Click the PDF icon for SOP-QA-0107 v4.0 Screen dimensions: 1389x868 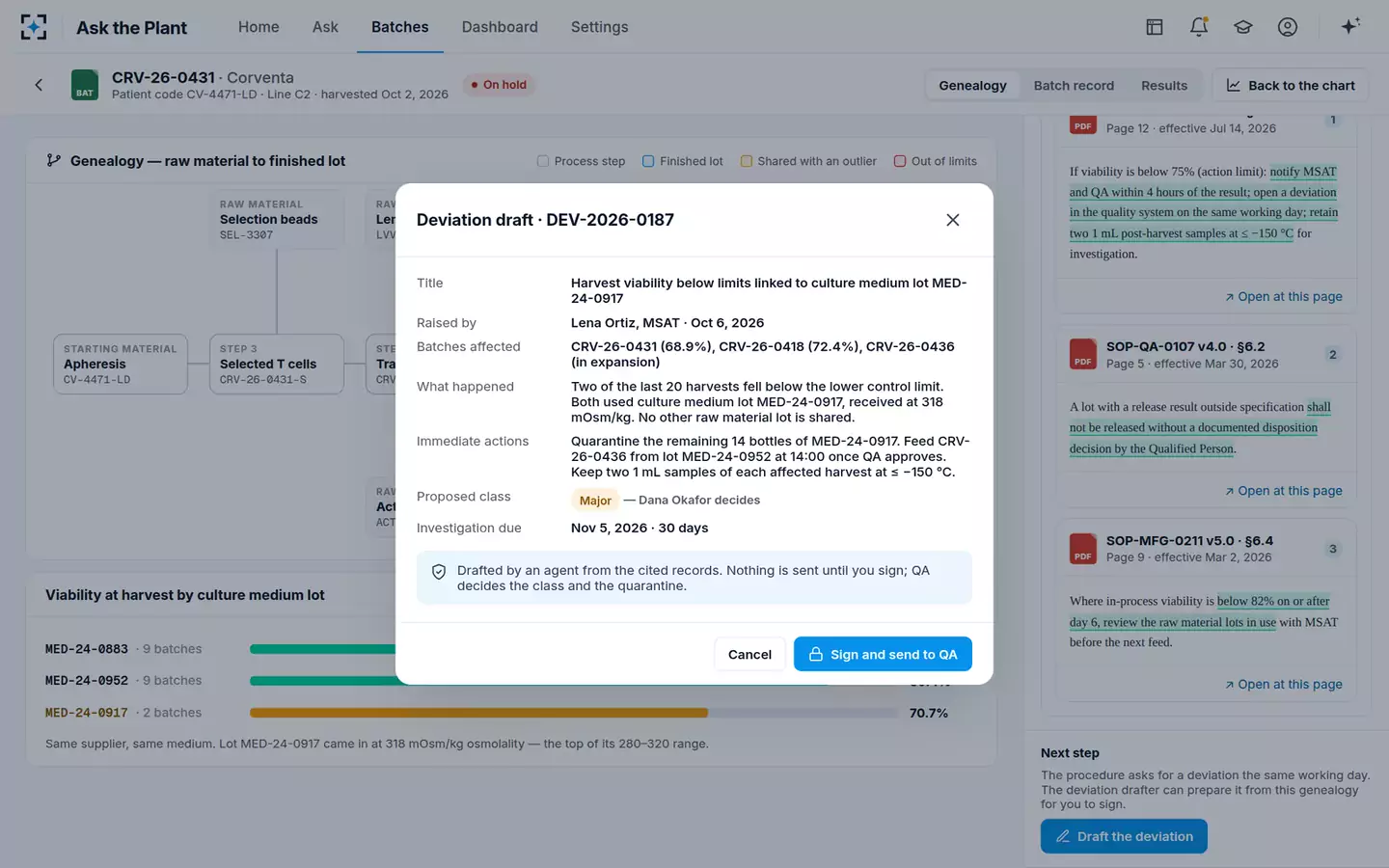point(1083,354)
